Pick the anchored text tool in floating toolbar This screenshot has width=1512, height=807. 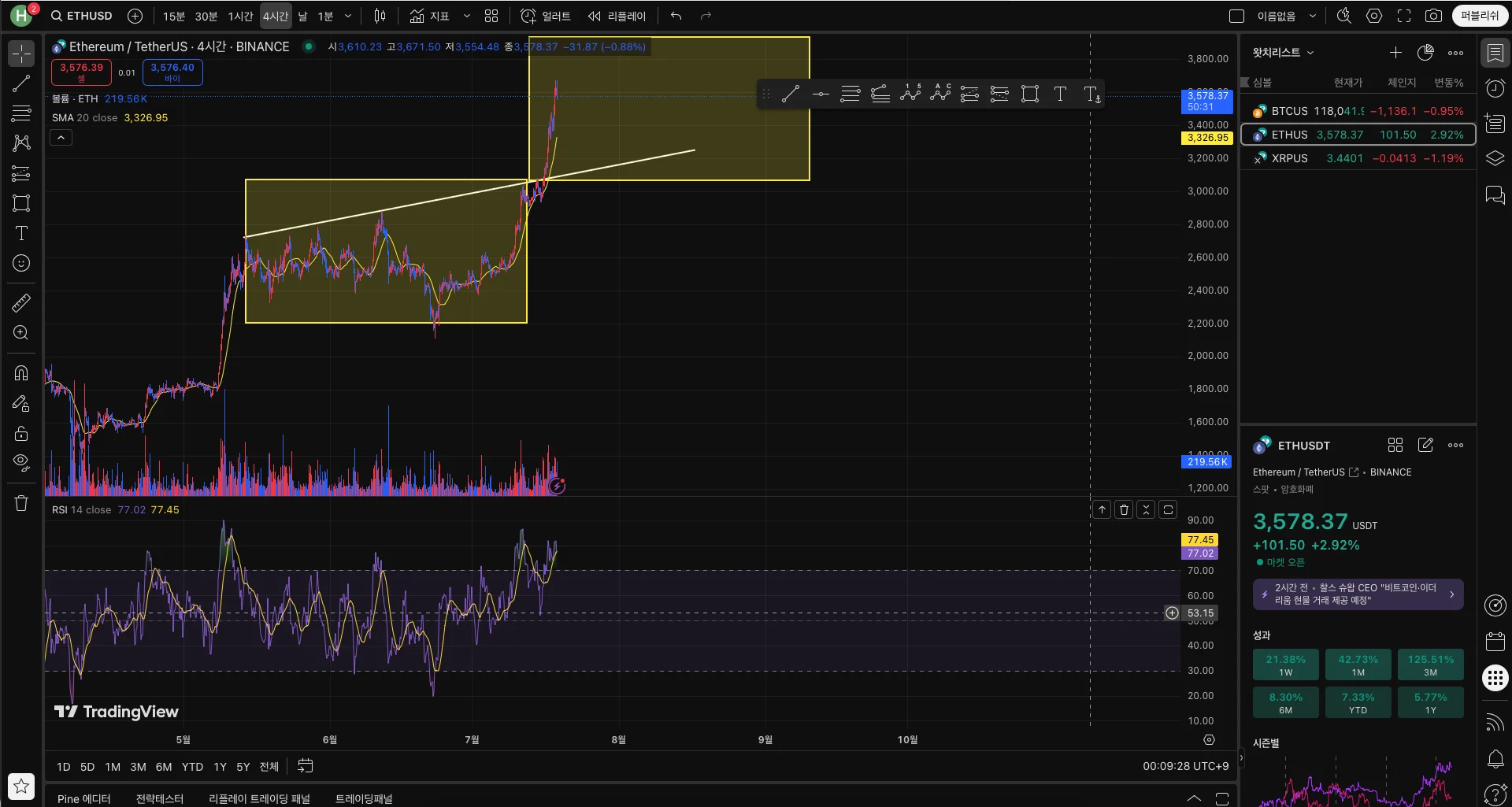point(1091,94)
